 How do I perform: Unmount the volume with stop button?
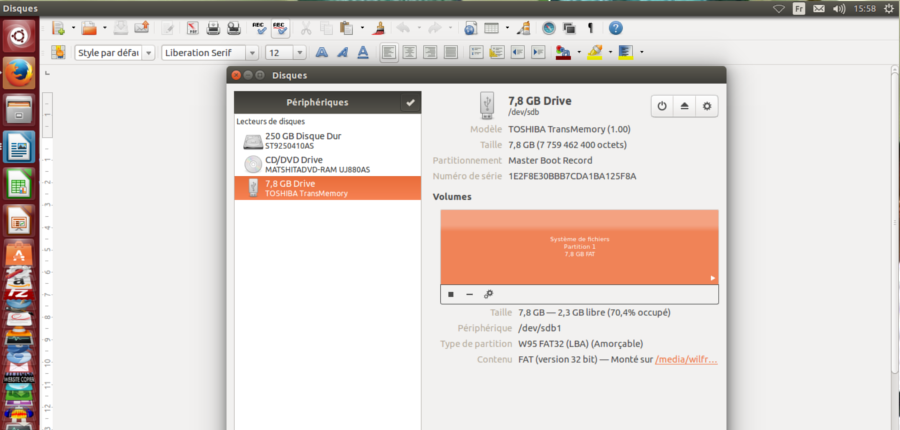coord(451,294)
